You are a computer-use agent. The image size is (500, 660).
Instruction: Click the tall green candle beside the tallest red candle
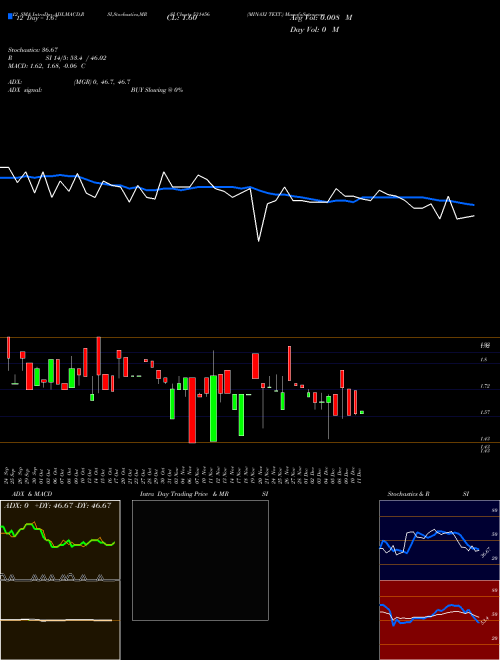213,408
